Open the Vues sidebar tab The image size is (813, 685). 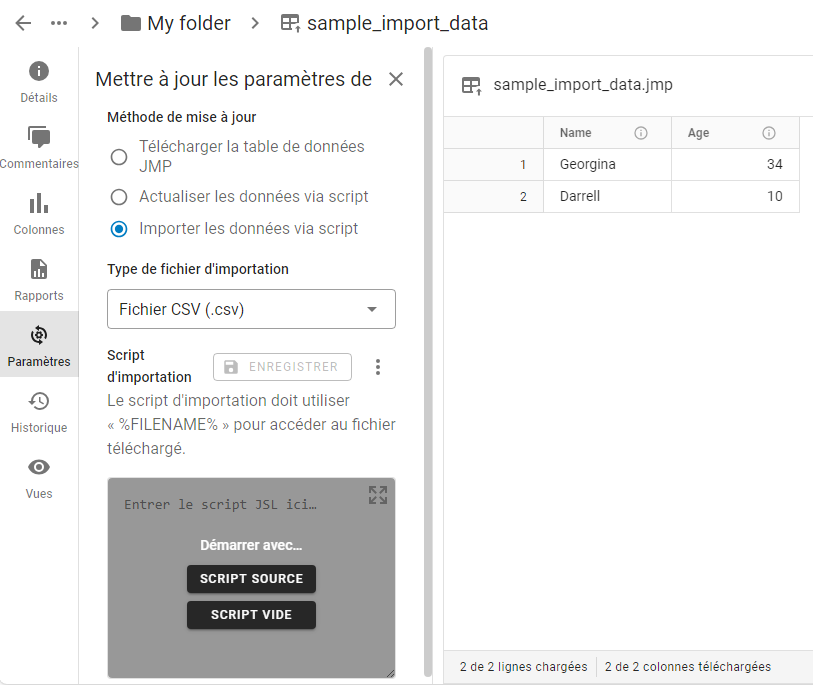(39, 477)
